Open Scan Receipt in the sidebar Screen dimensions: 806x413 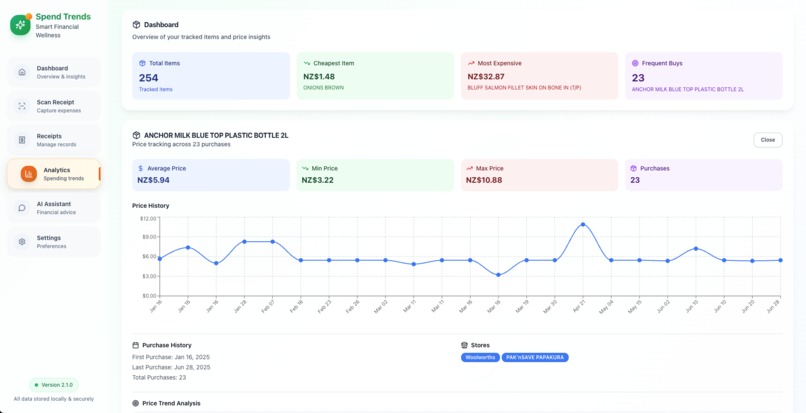pyautogui.click(x=54, y=106)
